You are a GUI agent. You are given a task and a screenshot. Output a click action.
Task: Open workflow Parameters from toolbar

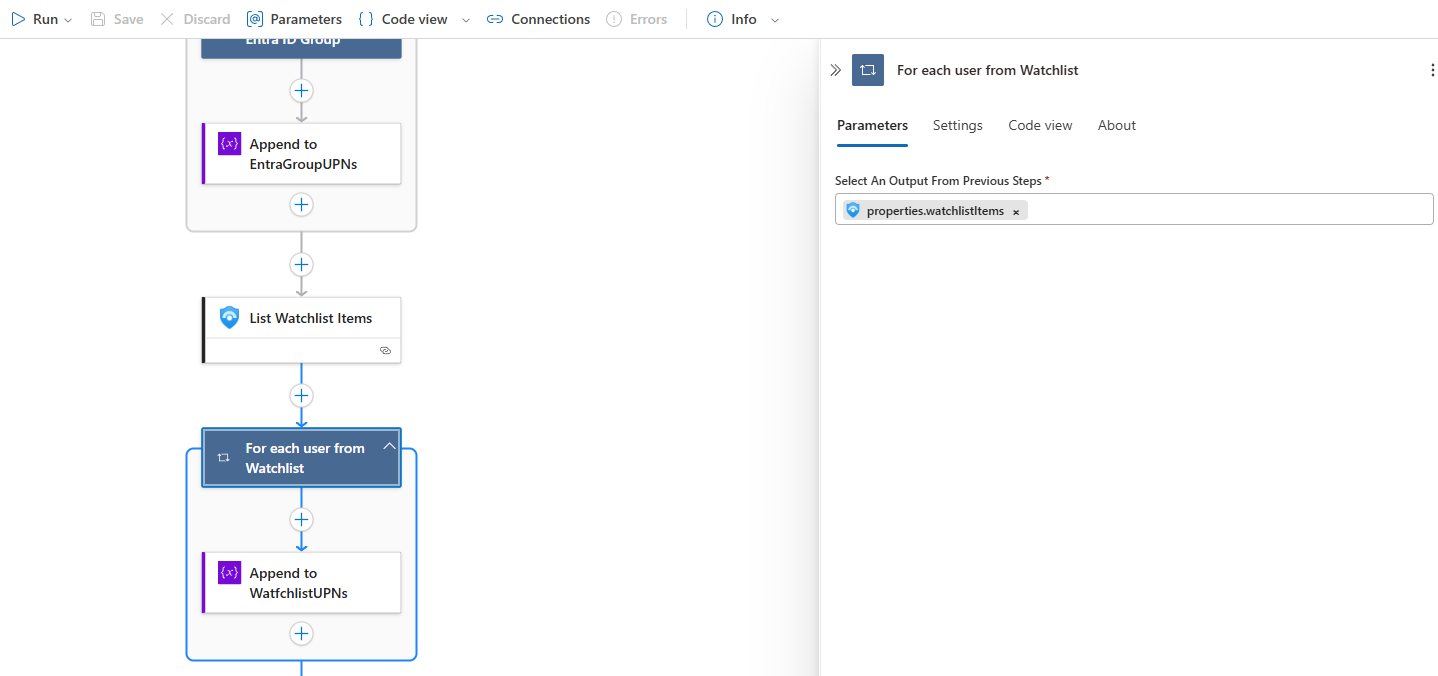pyautogui.click(x=294, y=19)
